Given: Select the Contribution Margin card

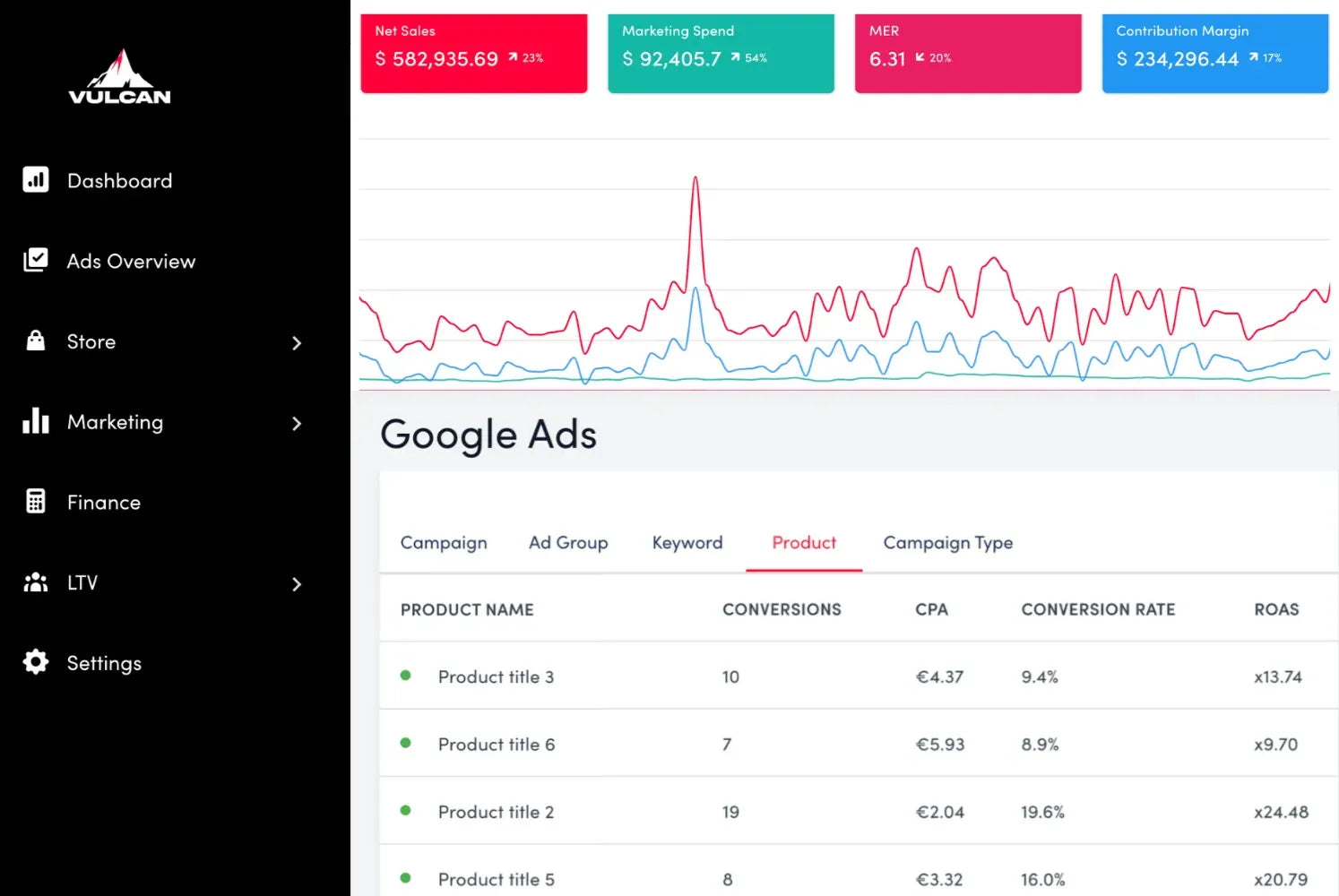Looking at the screenshot, I should tap(1214, 53).
